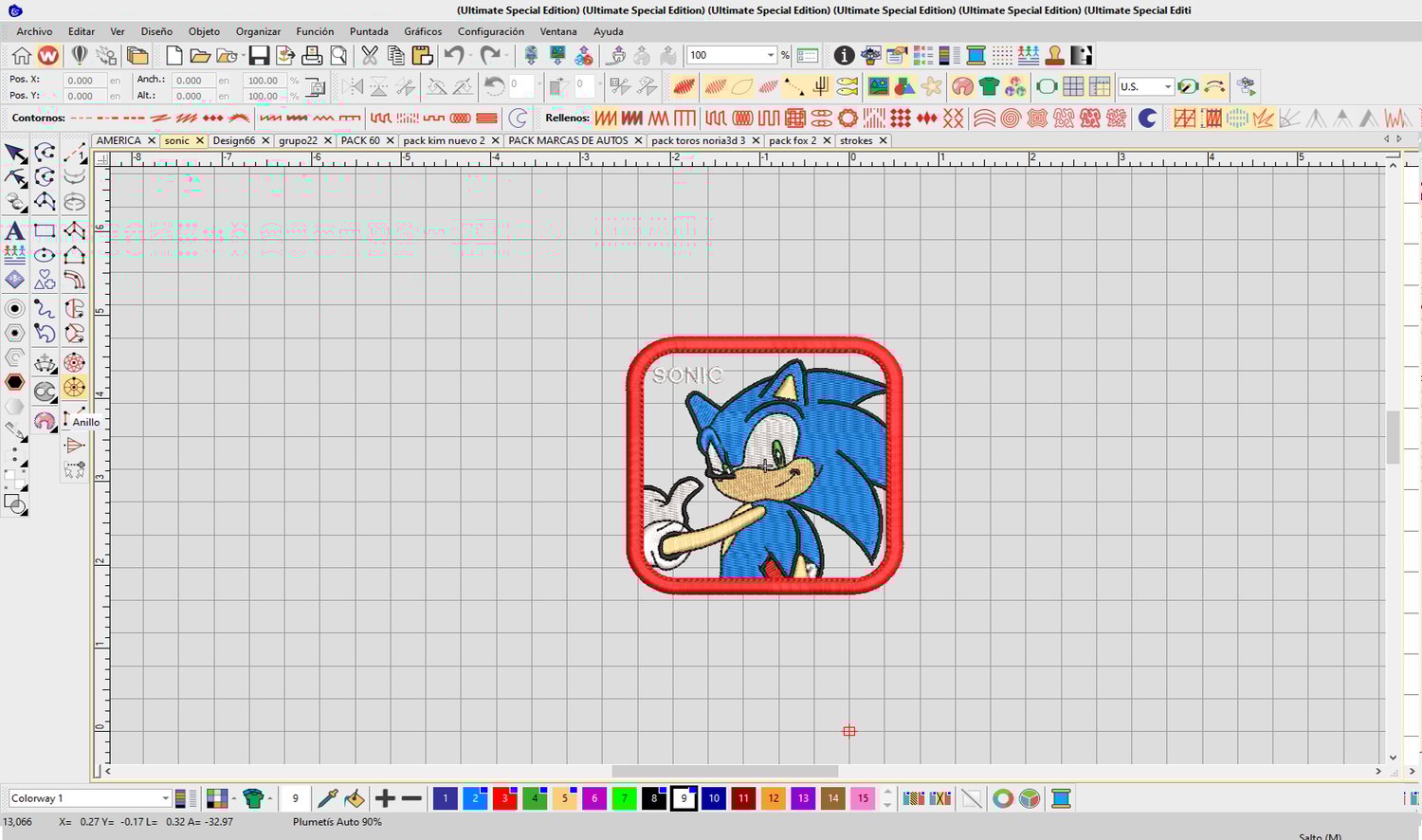Show design information with the black i icon

(x=844, y=55)
